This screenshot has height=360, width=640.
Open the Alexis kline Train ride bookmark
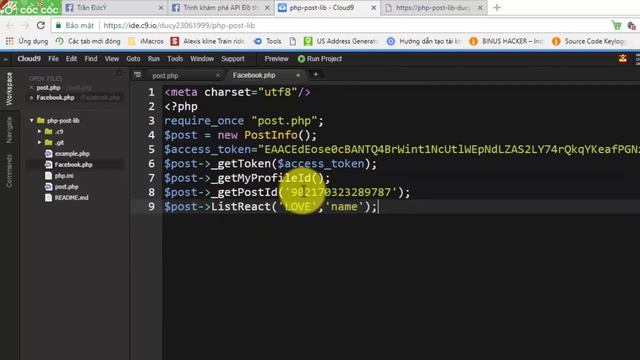click(x=207, y=41)
